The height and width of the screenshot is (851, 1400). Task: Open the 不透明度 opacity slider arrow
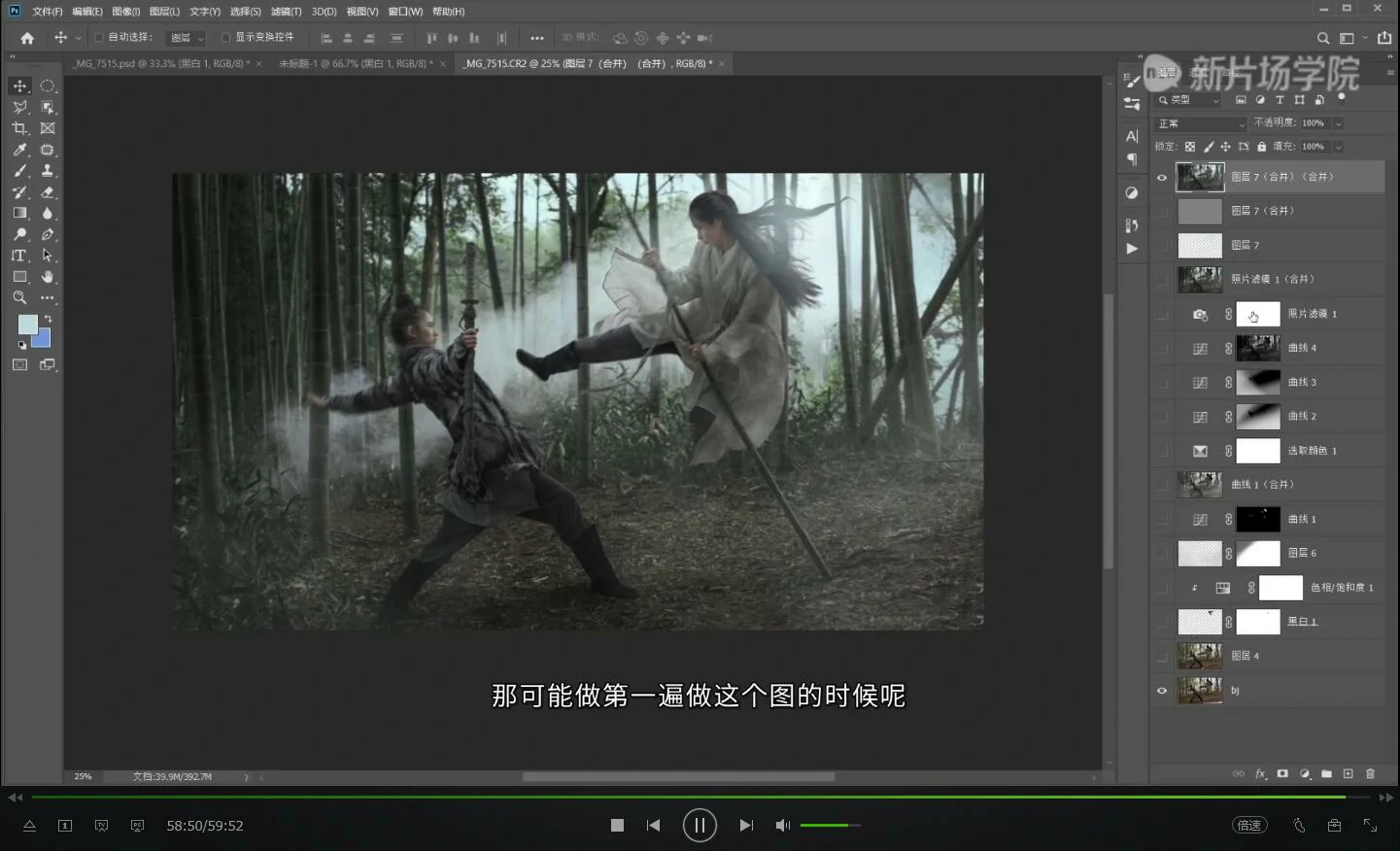pos(1338,123)
